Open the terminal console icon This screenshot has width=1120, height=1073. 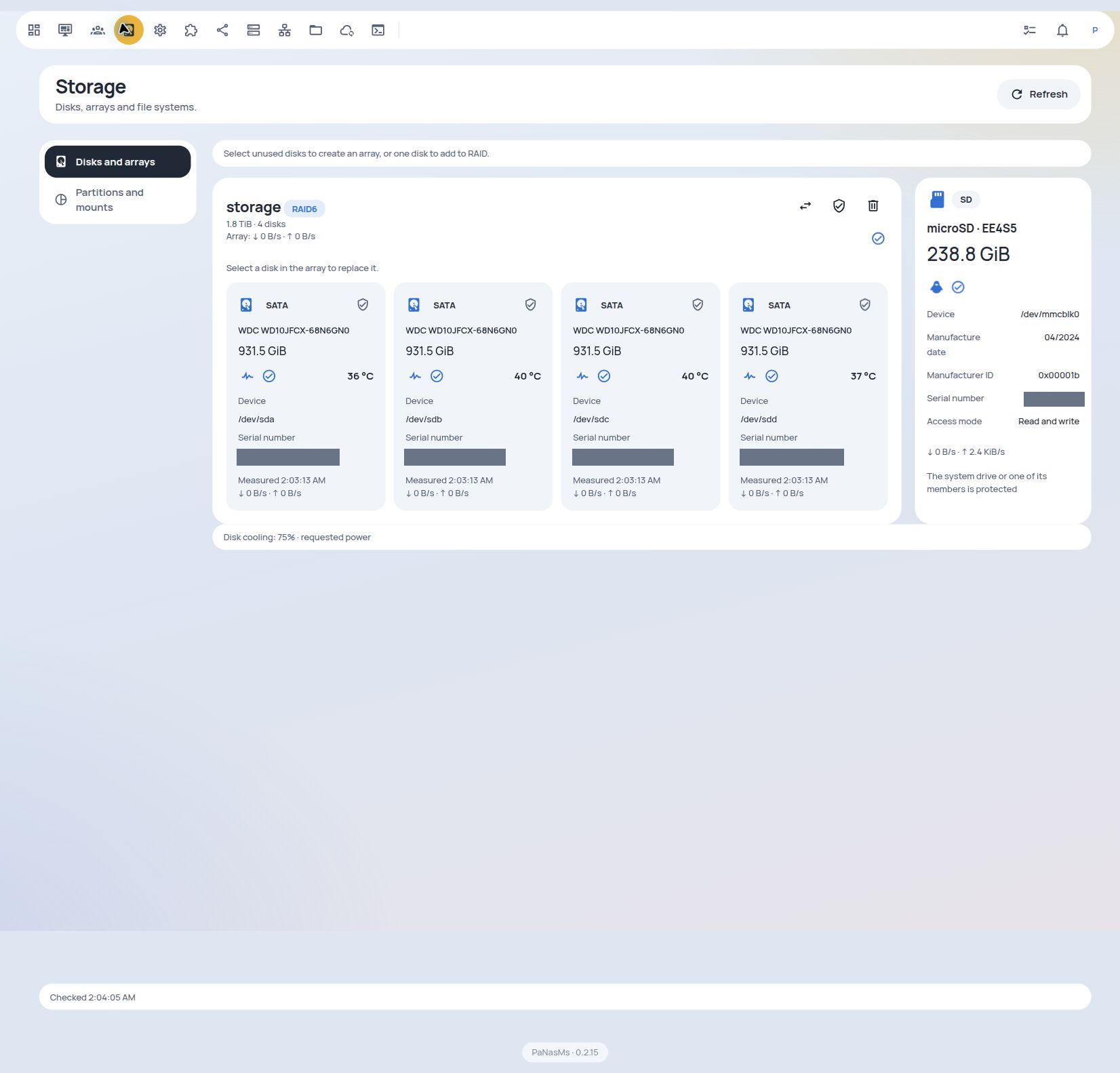(x=378, y=30)
